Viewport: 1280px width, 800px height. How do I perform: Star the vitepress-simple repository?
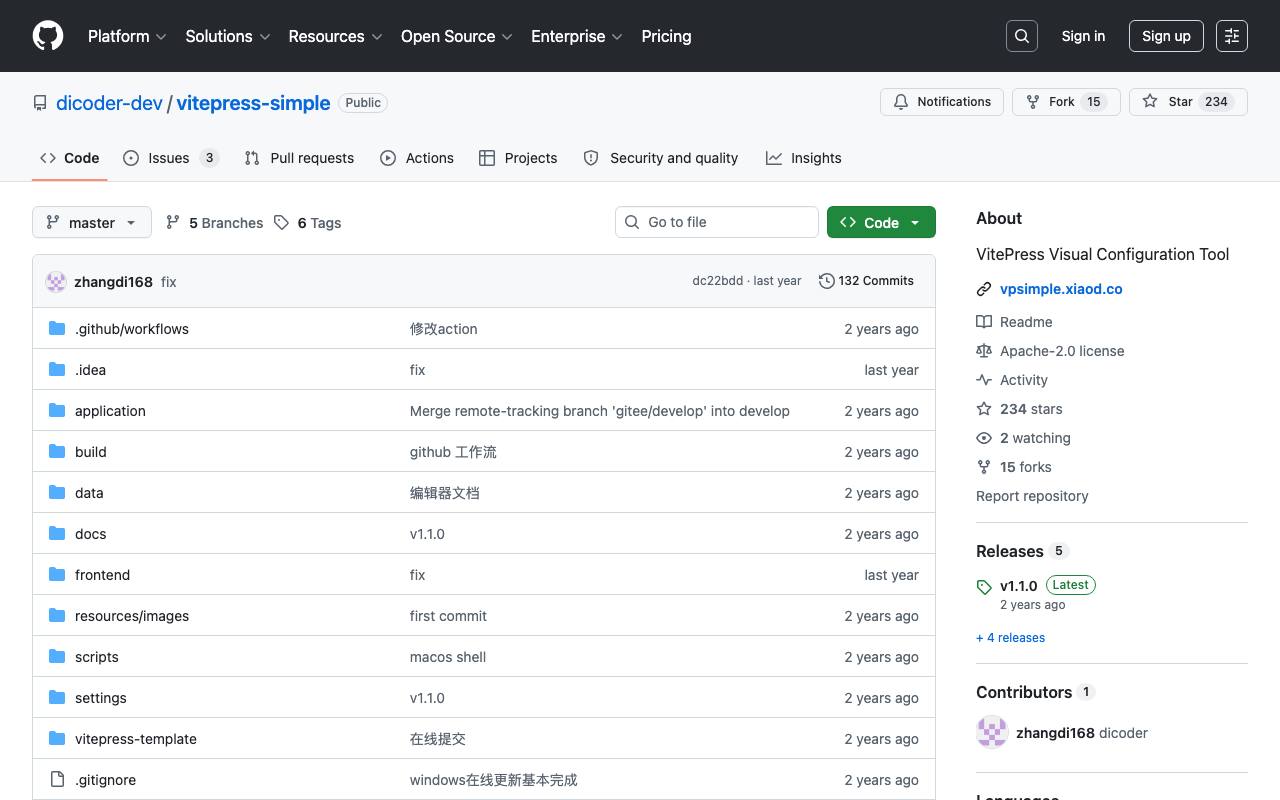1188,102
